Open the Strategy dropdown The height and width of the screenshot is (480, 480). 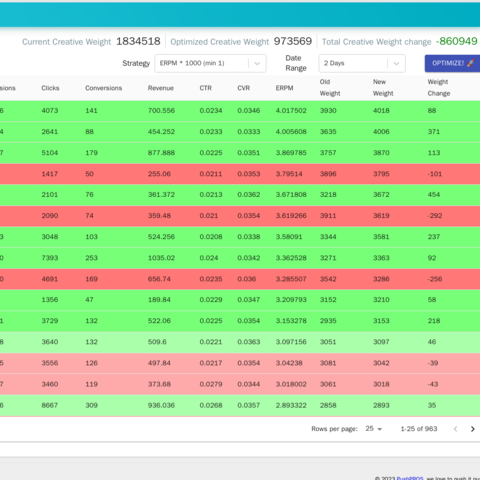[210, 63]
